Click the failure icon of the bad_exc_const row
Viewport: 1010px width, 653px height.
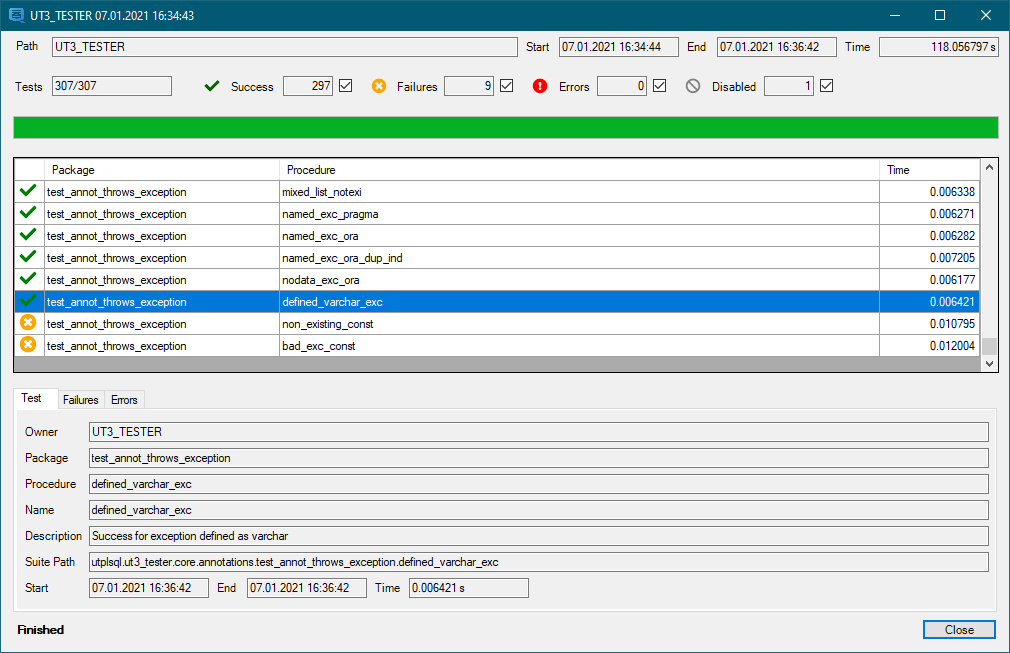pos(29,345)
